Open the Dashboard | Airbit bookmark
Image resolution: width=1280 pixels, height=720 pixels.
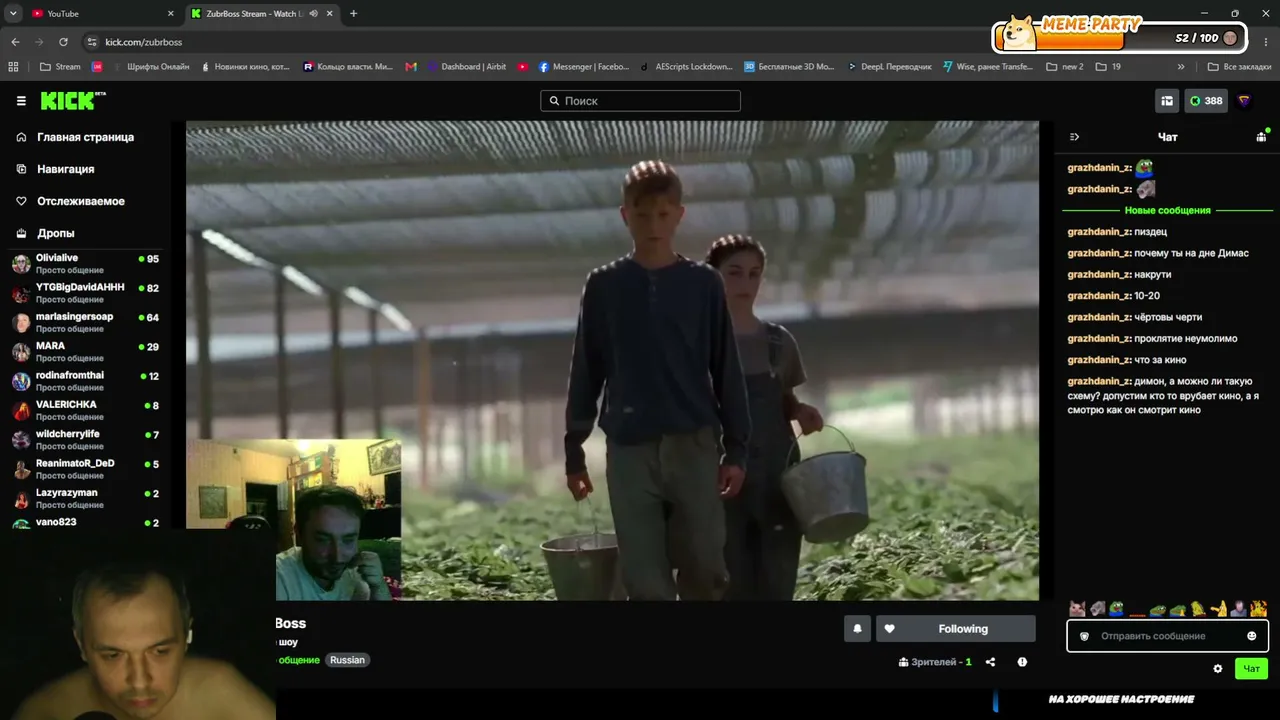pyautogui.click(x=465, y=67)
